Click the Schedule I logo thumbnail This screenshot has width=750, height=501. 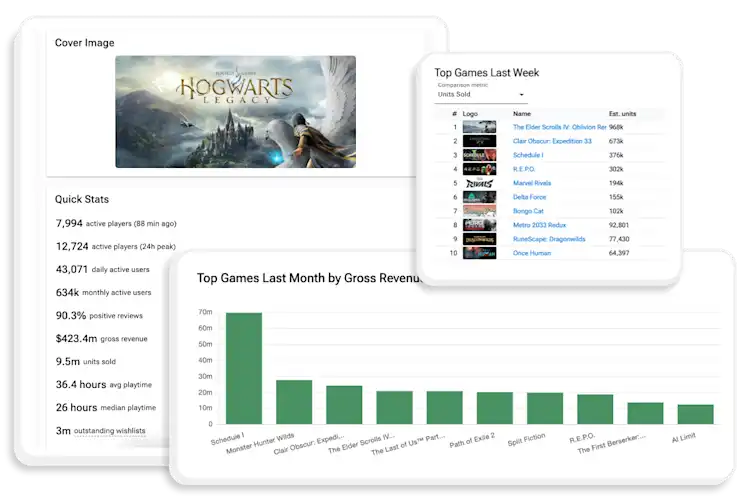click(479, 155)
